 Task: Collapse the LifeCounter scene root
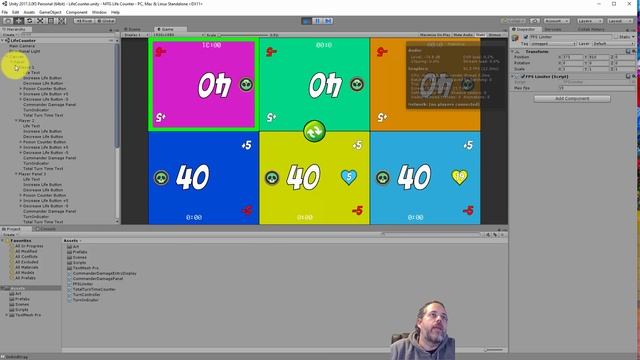click(3, 41)
